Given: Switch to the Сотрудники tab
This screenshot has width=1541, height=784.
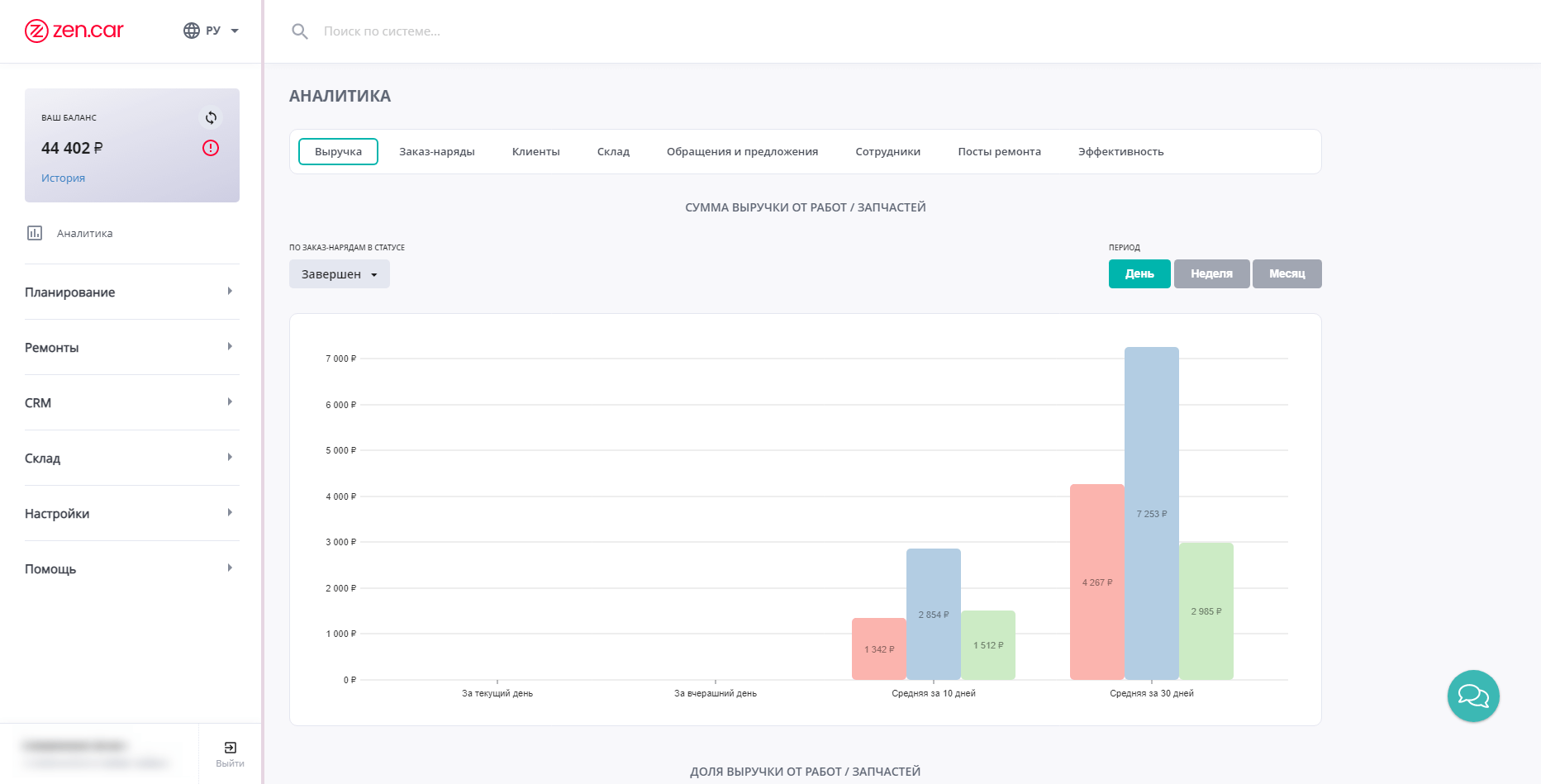Looking at the screenshot, I should 887,151.
